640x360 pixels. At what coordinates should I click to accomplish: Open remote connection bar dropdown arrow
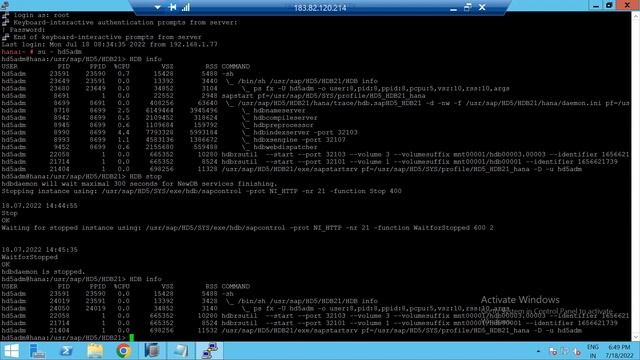coord(158,7)
